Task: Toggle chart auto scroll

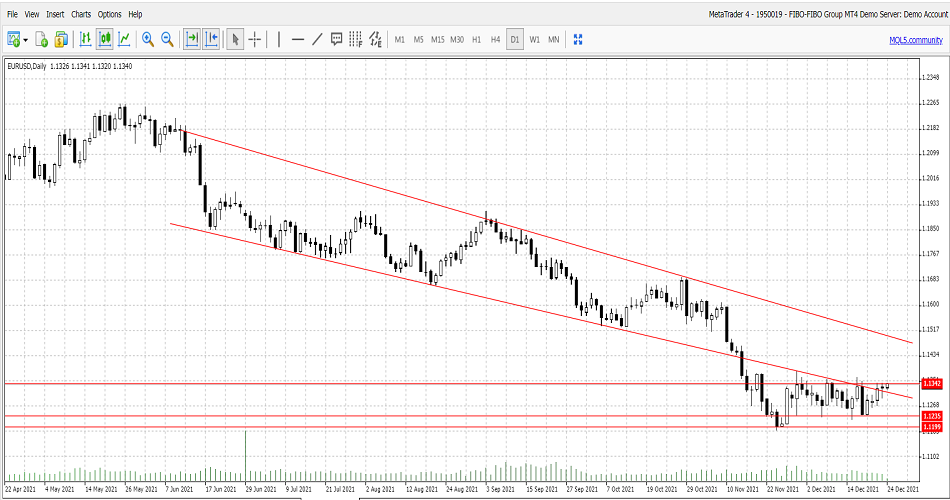Action: 192,39
